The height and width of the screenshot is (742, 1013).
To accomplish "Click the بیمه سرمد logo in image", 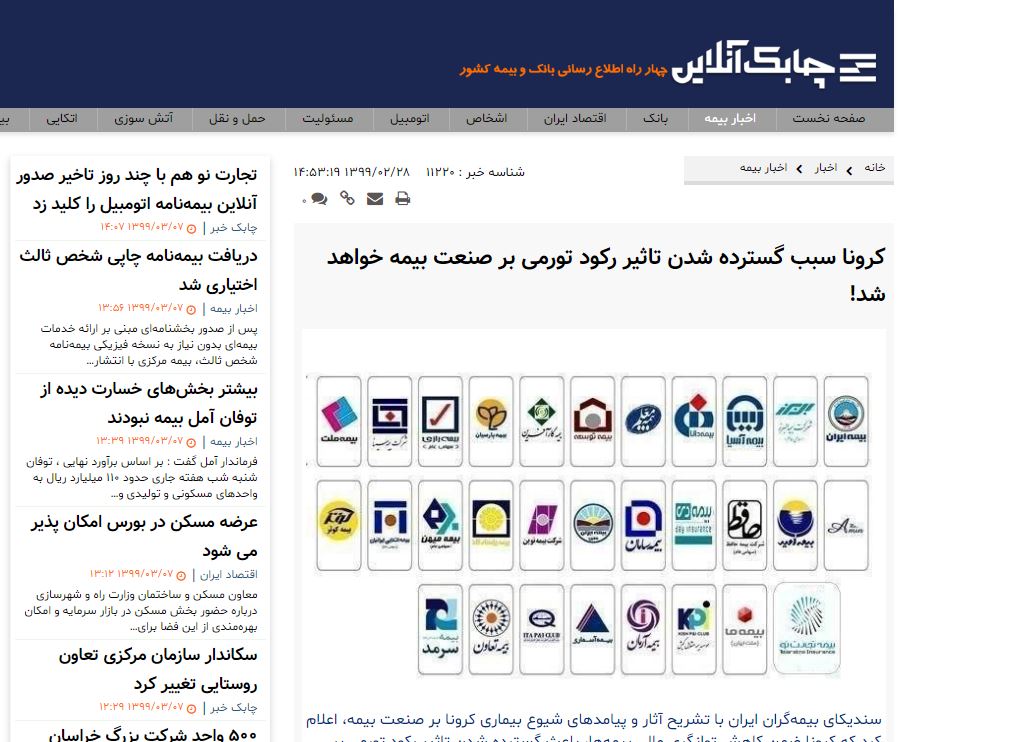I will coord(440,629).
